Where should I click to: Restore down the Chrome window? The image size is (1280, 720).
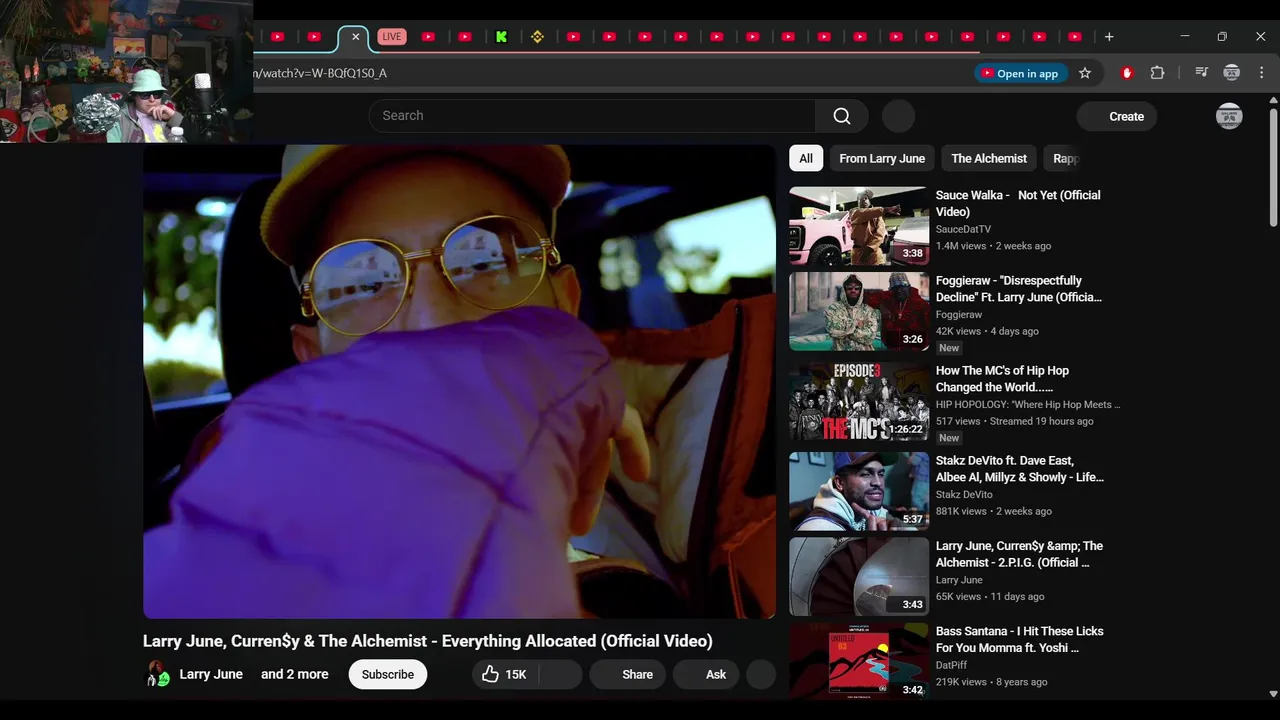tap(1222, 37)
